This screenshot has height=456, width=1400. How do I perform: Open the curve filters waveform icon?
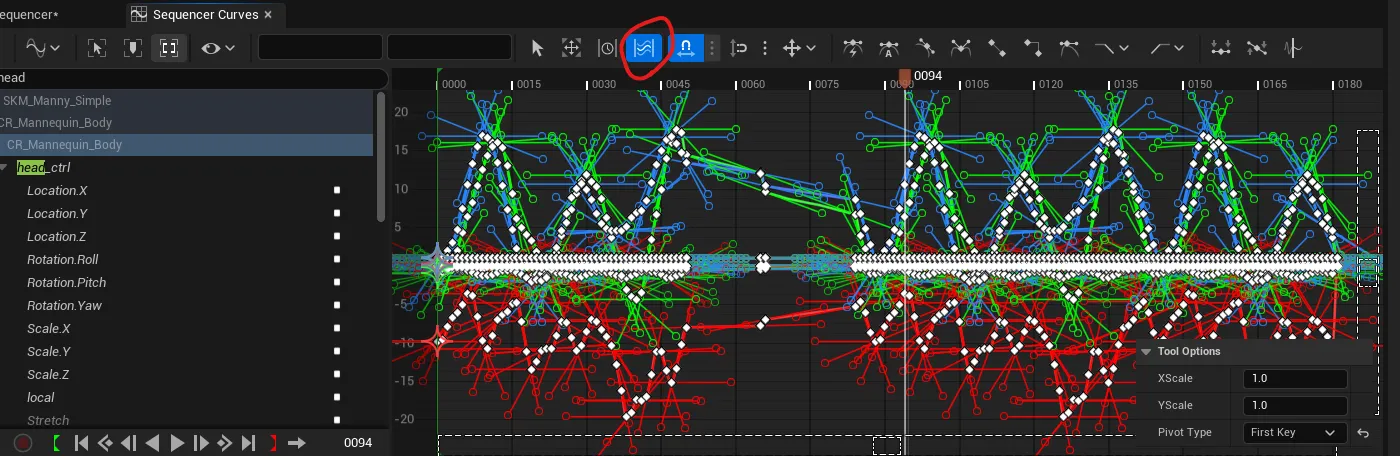[x=1293, y=47]
